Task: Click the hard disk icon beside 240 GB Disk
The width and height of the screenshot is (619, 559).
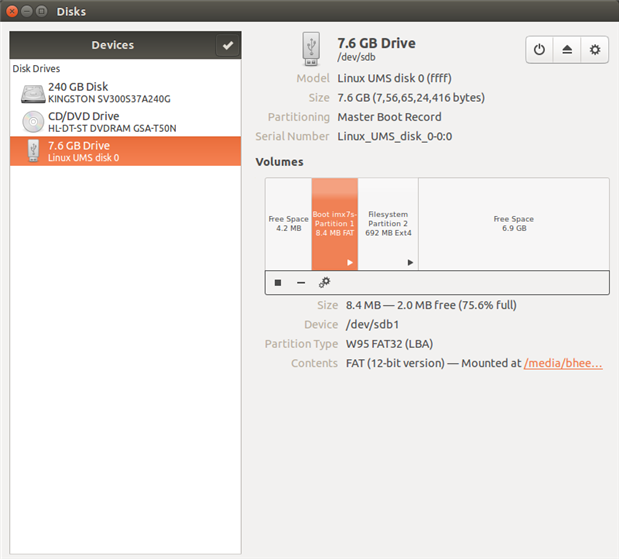Action: (33, 93)
